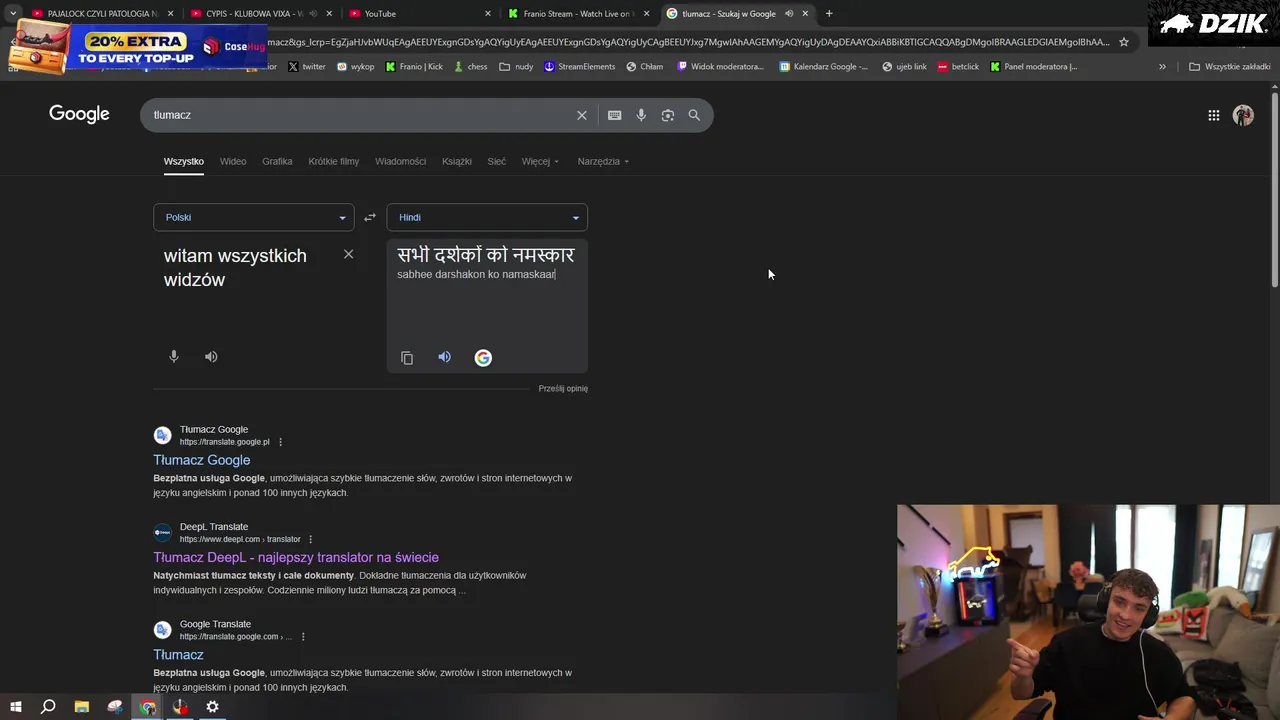Expand the Więcej search filter menu
The image size is (1280, 720).
[x=540, y=161]
